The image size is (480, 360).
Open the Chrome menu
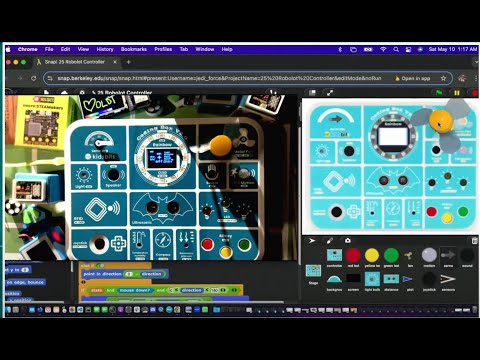pyautogui.click(x=28, y=49)
